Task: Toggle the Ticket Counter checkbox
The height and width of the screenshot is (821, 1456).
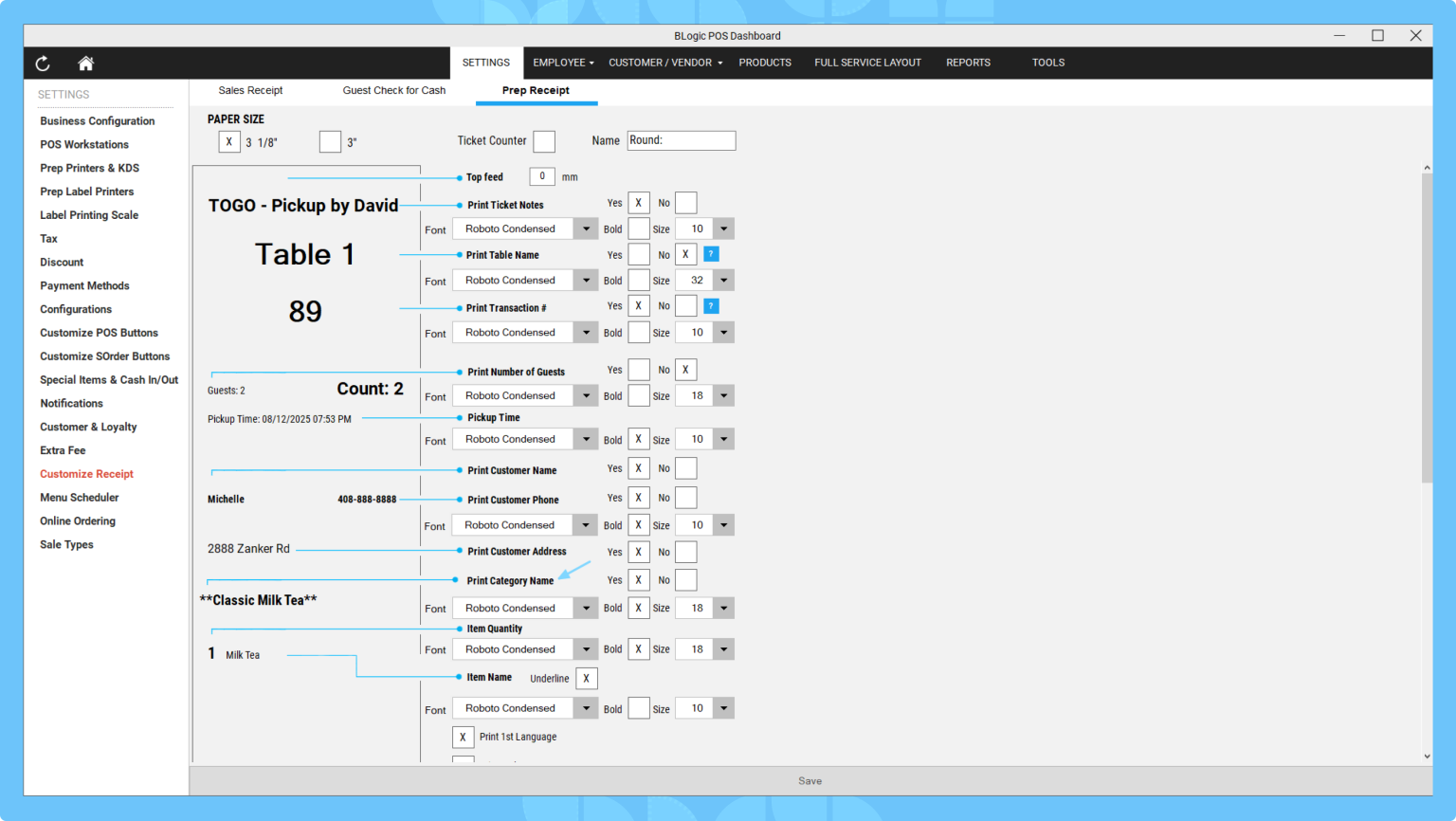Action: pyautogui.click(x=544, y=141)
